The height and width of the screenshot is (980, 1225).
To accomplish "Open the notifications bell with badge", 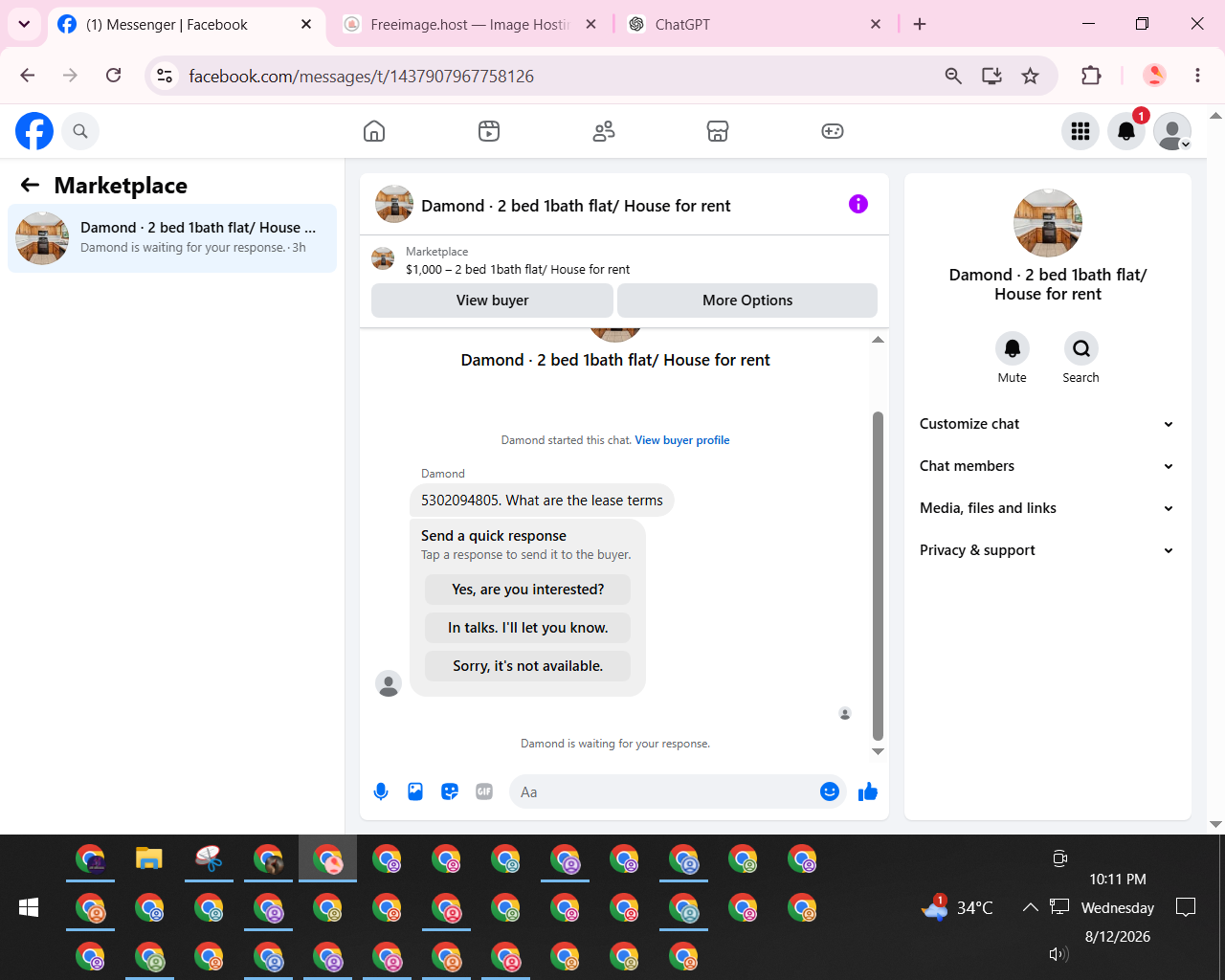I will pyautogui.click(x=1126, y=131).
